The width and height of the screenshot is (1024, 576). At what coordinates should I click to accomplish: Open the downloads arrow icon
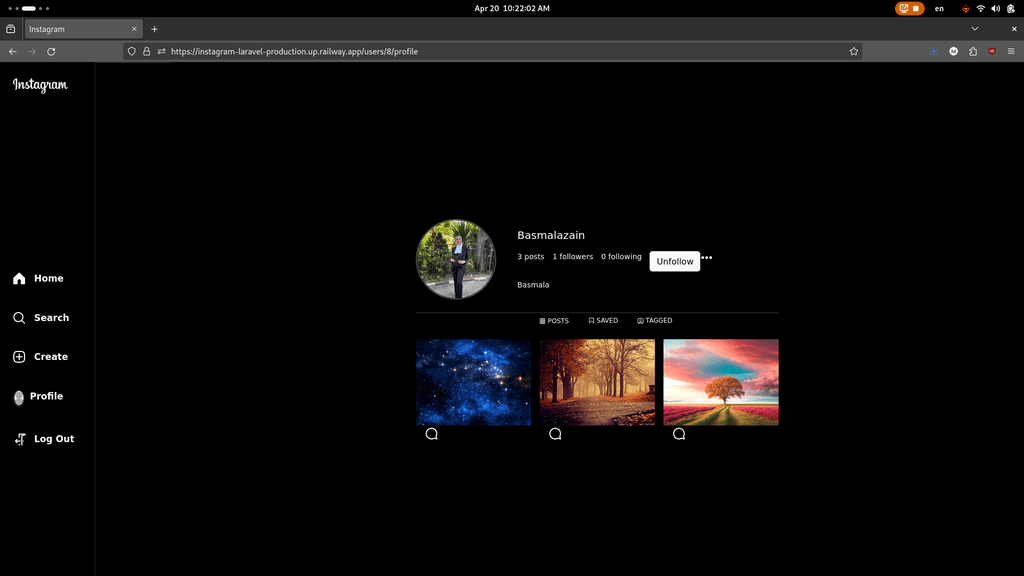click(934, 52)
